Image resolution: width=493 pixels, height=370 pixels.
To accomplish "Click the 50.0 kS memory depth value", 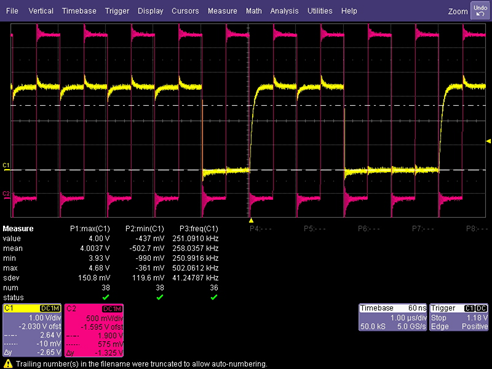I will point(373,327).
